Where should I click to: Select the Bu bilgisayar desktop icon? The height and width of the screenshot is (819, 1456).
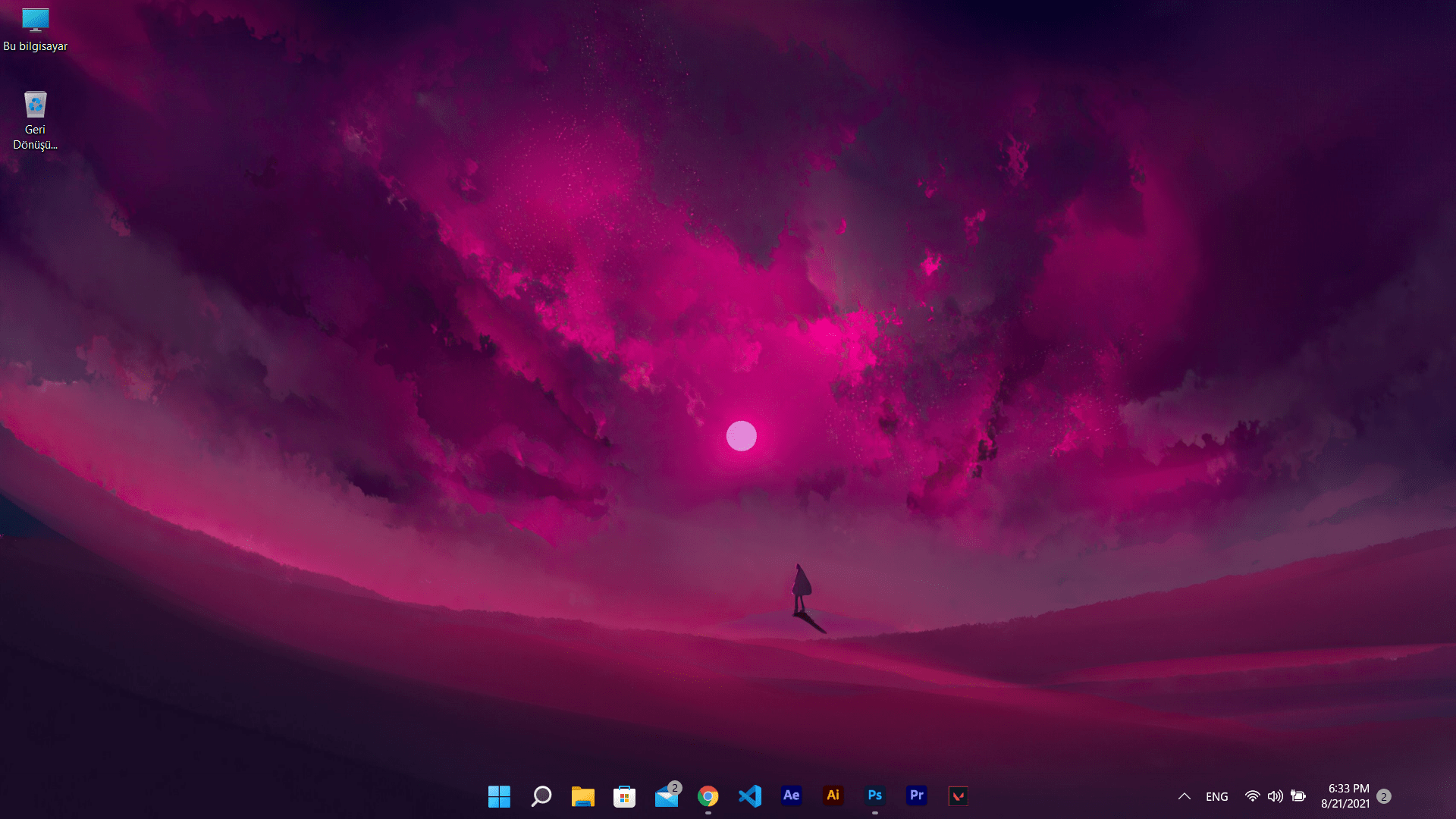(x=35, y=30)
